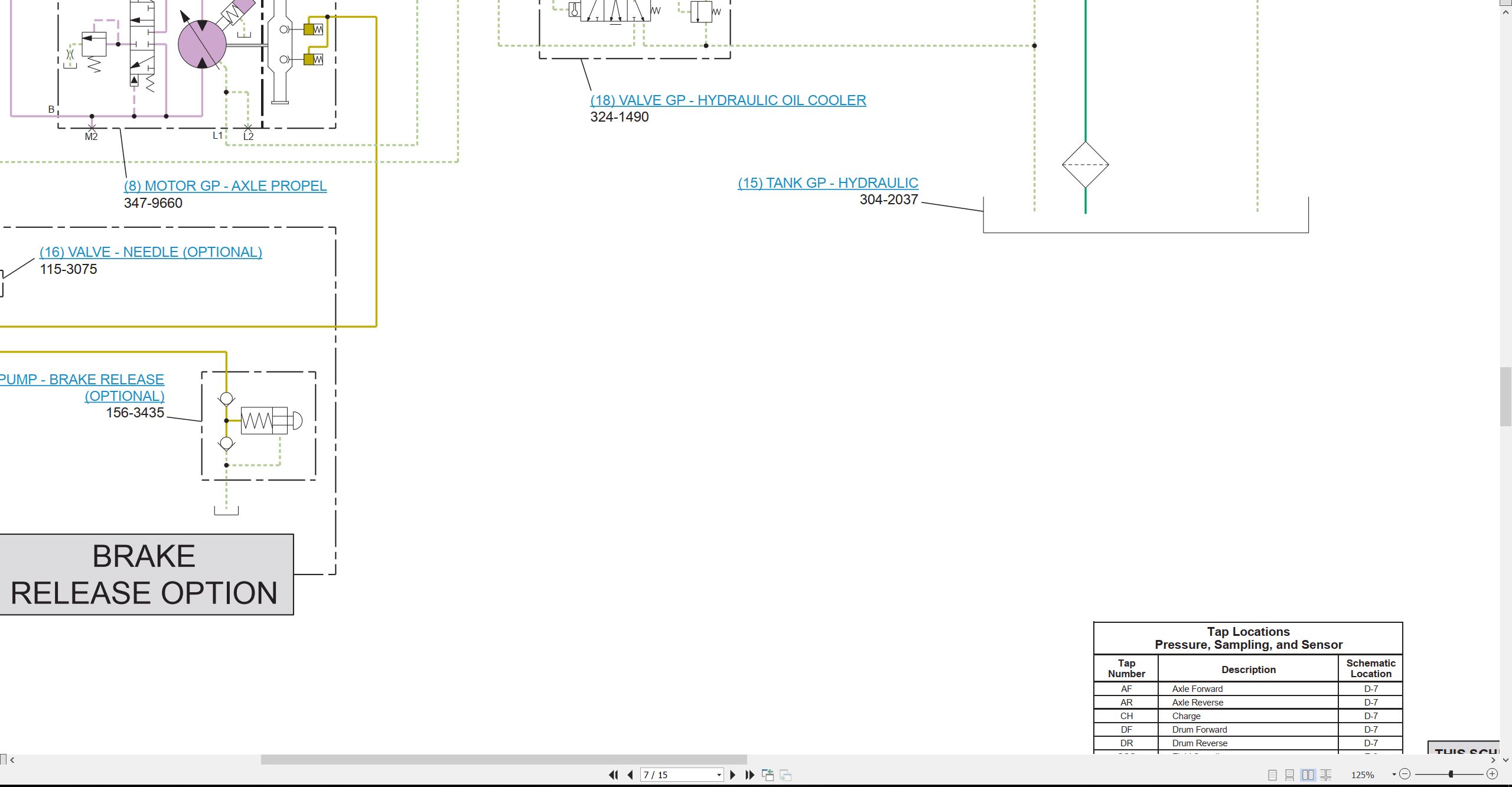Viewport: 1512px width, 787px height.
Task: Click the hydraulic tank filter diamond symbol
Action: (1085, 165)
